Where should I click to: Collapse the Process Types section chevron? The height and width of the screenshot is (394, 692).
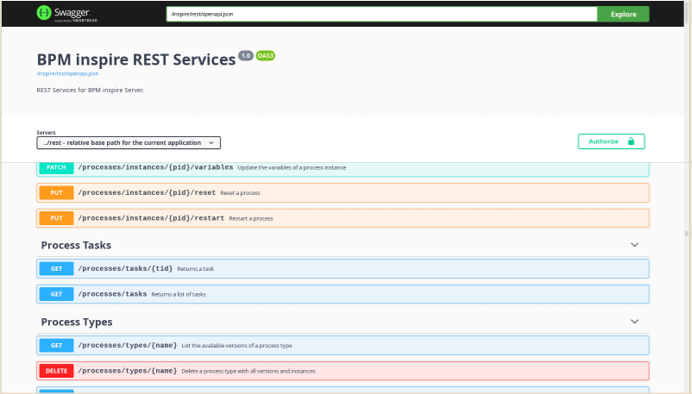[x=635, y=322]
